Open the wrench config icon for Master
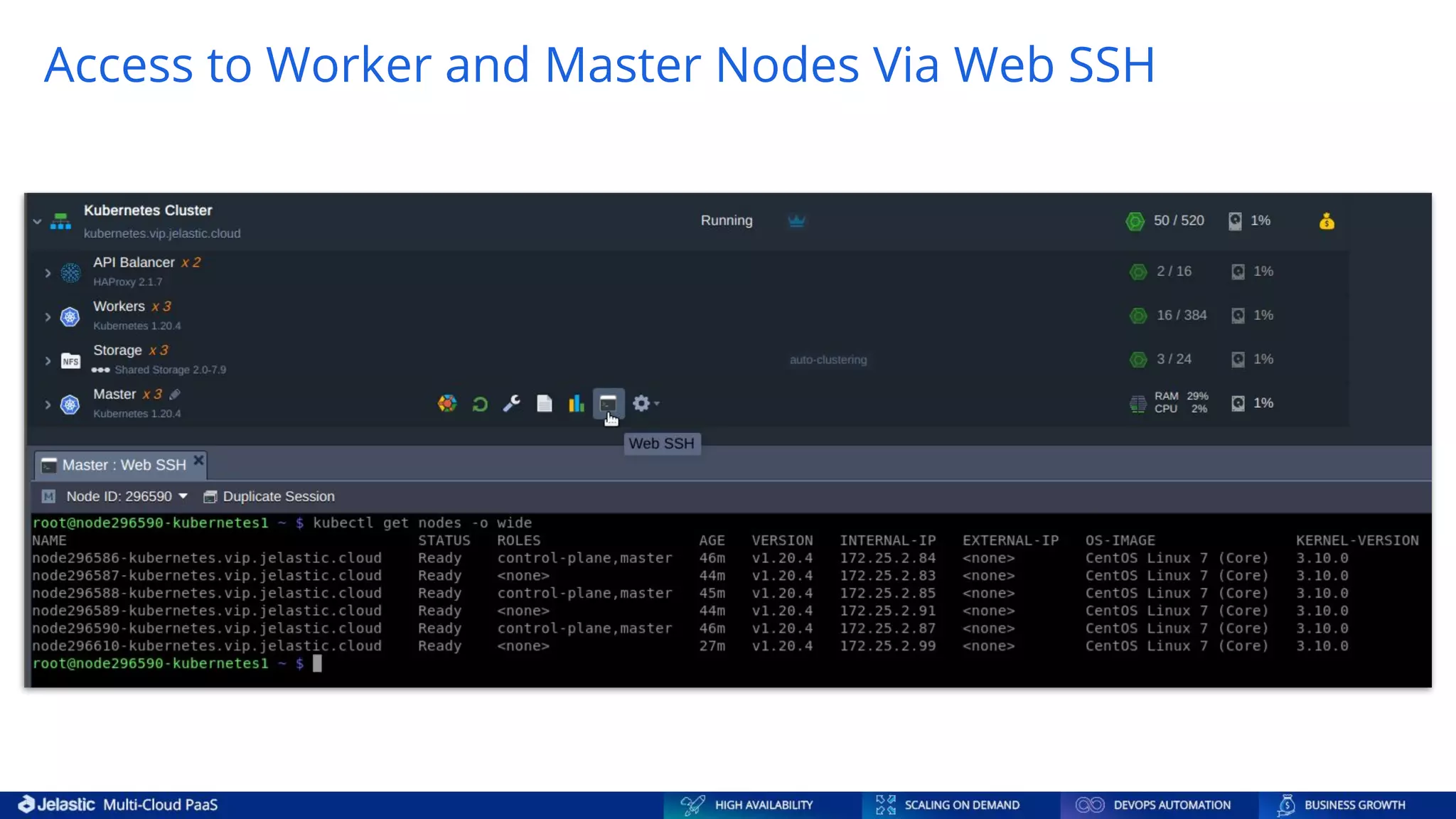The image size is (1456, 819). click(512, 404)
